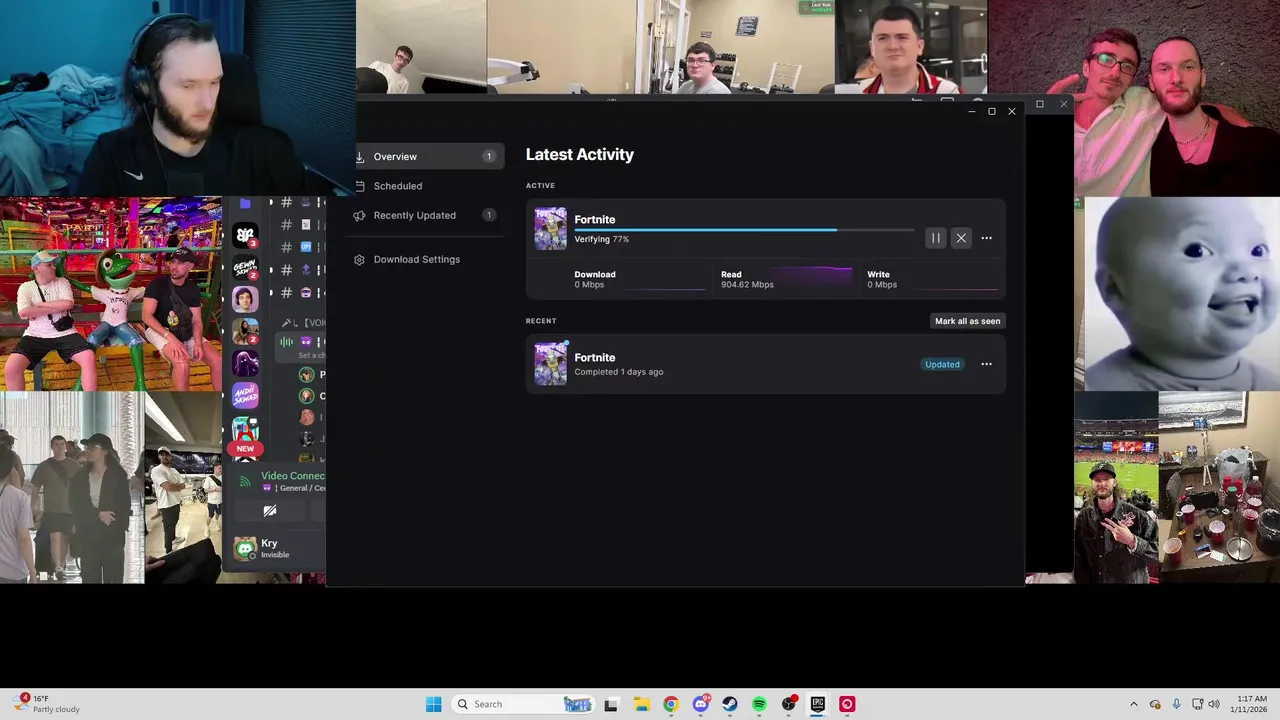Show hidden system tray icons
This screenshot has width=1280, height=720.
pyautogui.click(x=1133, y=704)
